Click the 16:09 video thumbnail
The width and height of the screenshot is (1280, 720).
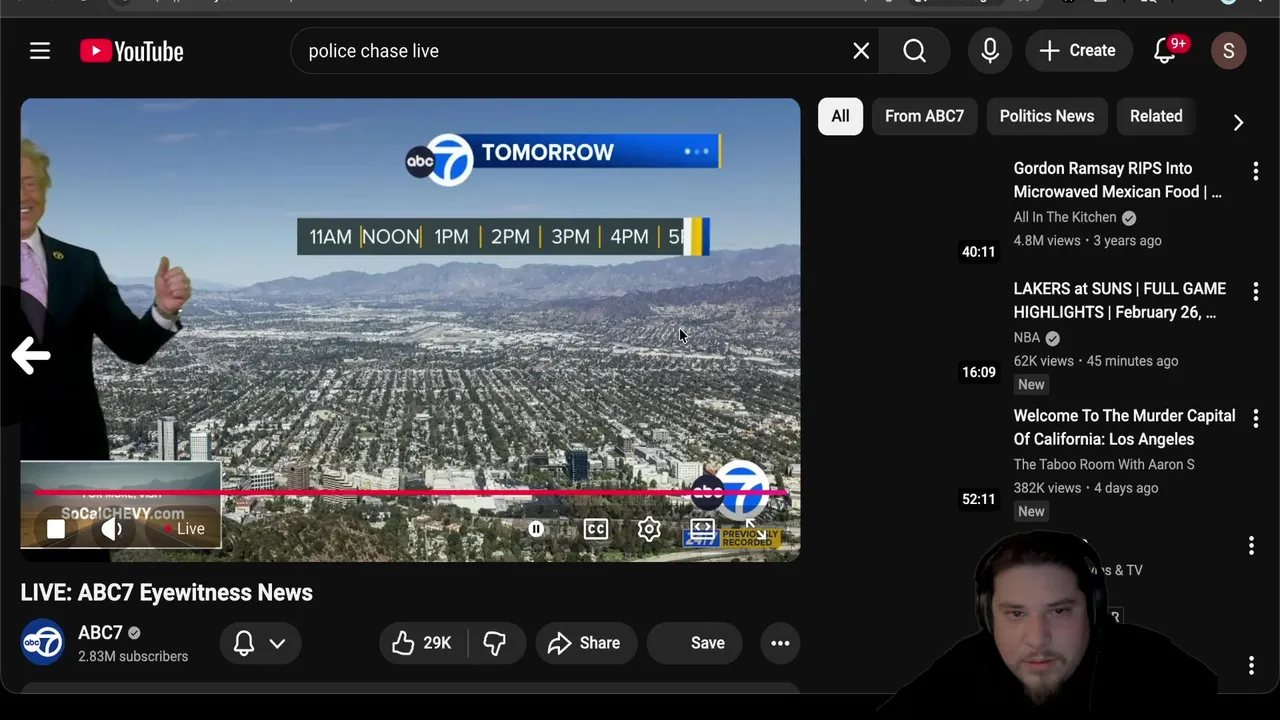click(x=911, y=331)
